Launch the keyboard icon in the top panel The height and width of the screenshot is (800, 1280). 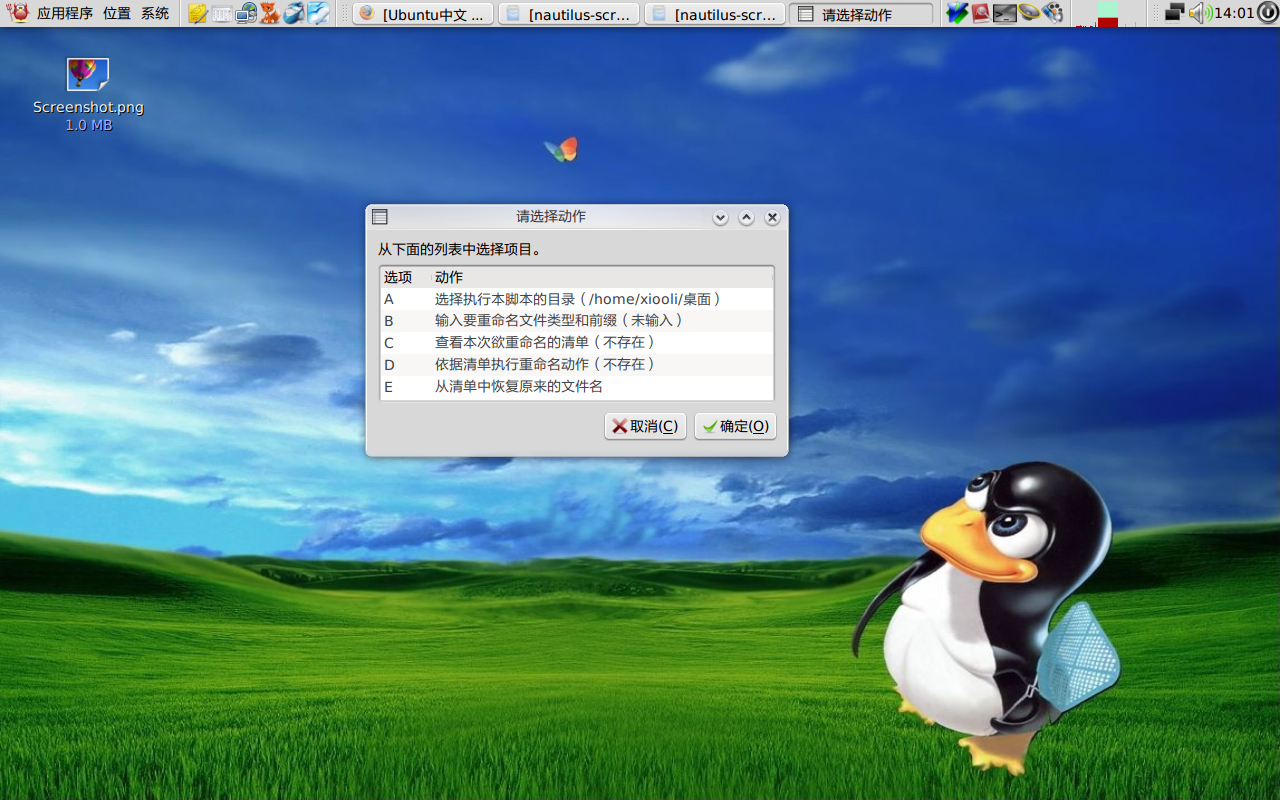click(222, 13)
